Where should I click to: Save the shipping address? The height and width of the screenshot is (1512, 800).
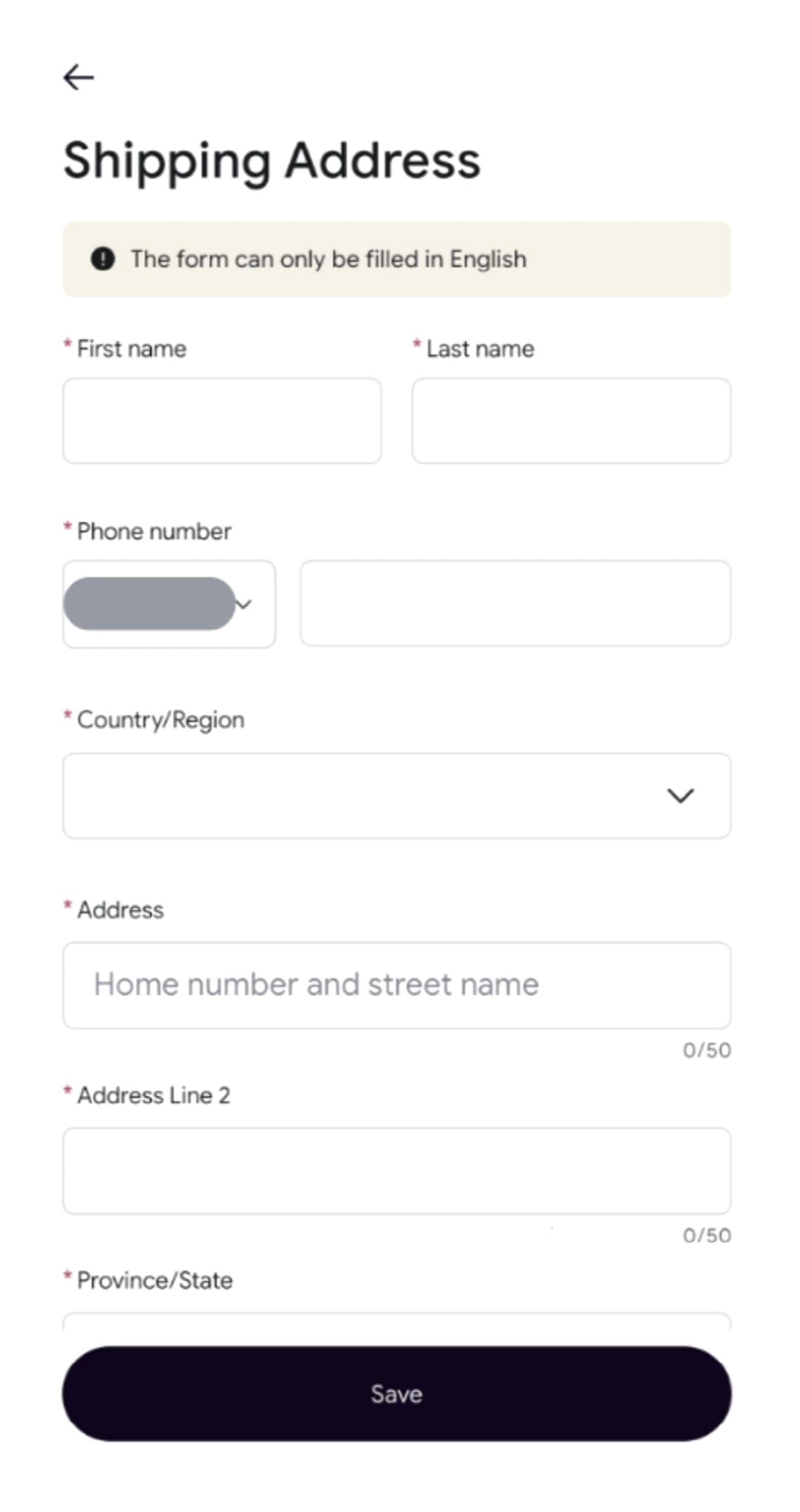[x=397, y=1394]
